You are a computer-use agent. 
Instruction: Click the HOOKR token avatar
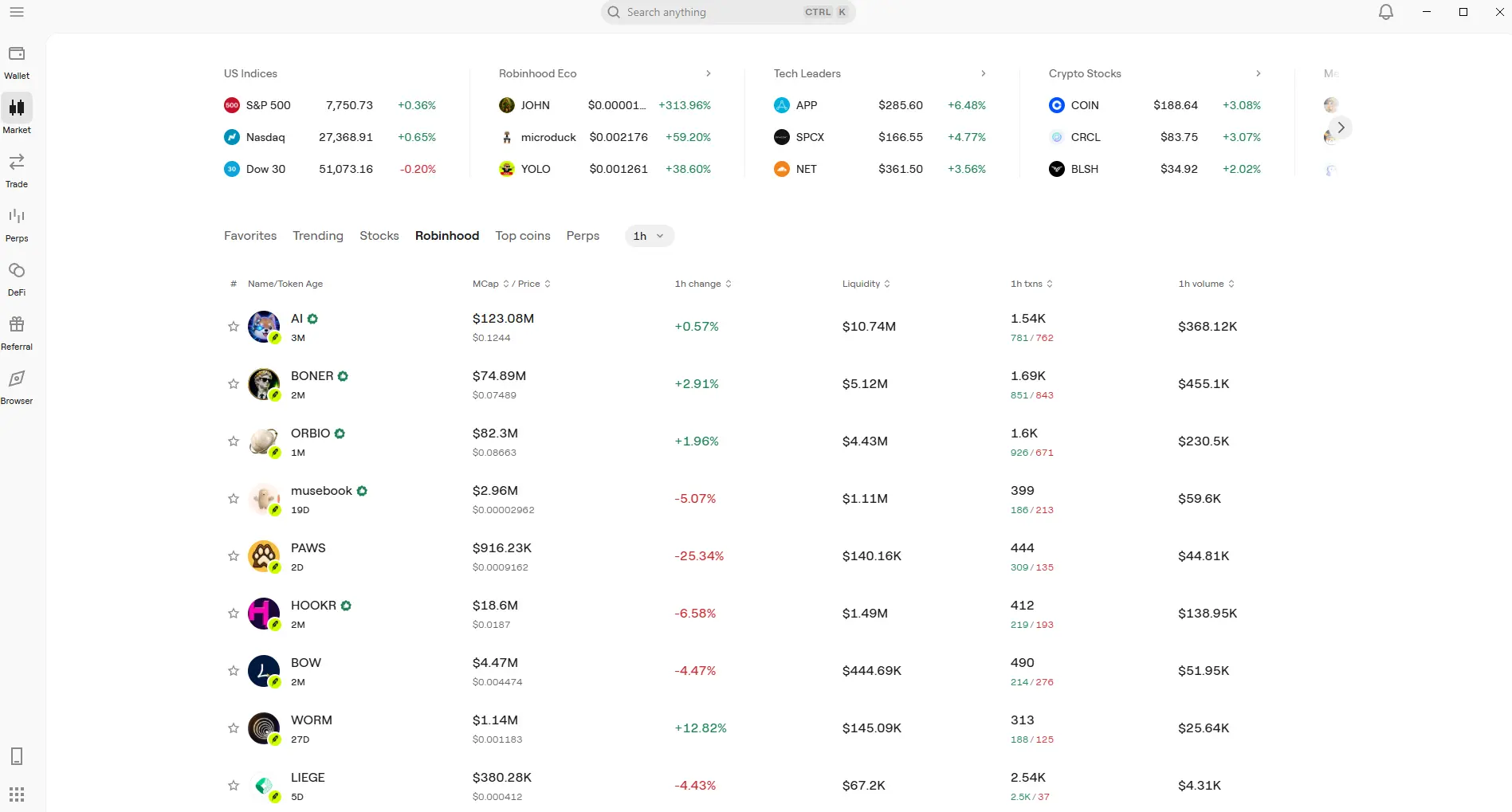click(264, 614)
